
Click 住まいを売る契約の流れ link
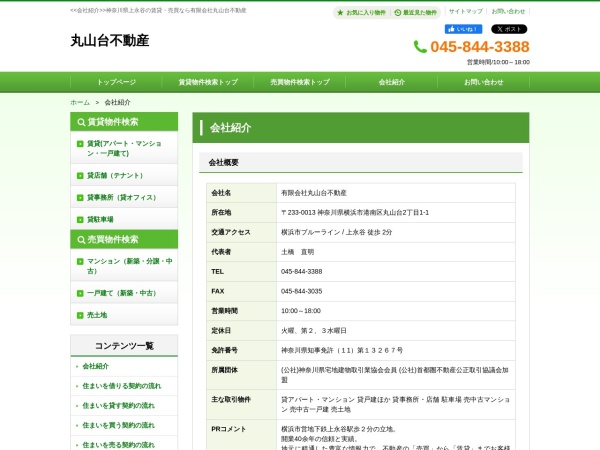119,445
